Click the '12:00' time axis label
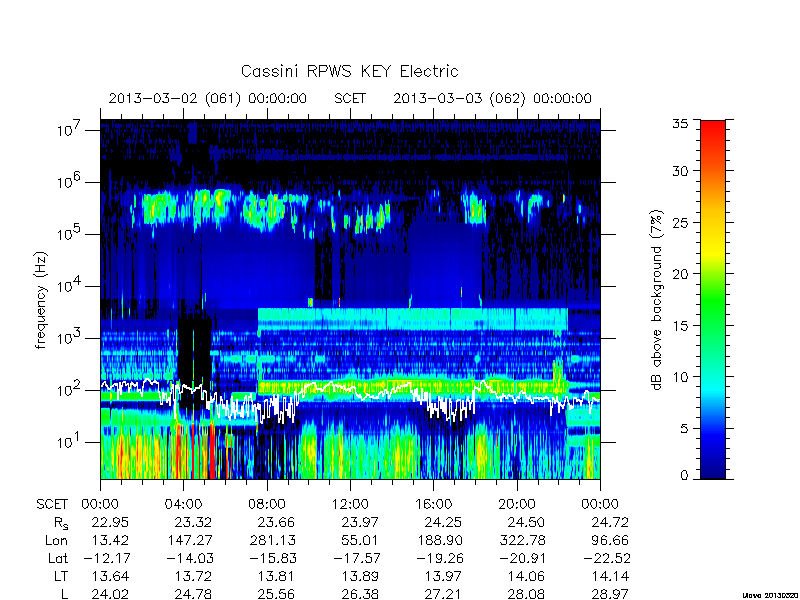Screen dimensions: 800x600 point(350,505)
